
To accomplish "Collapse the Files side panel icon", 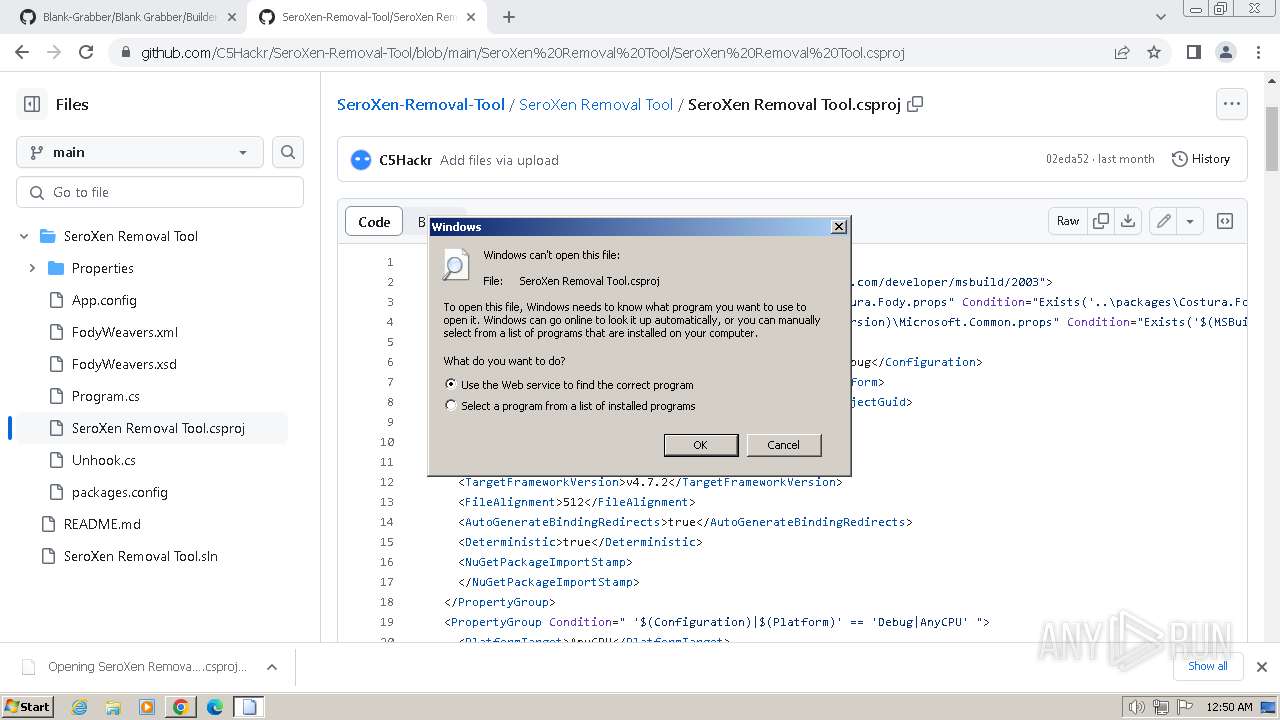I will click(x=32, y=104).
